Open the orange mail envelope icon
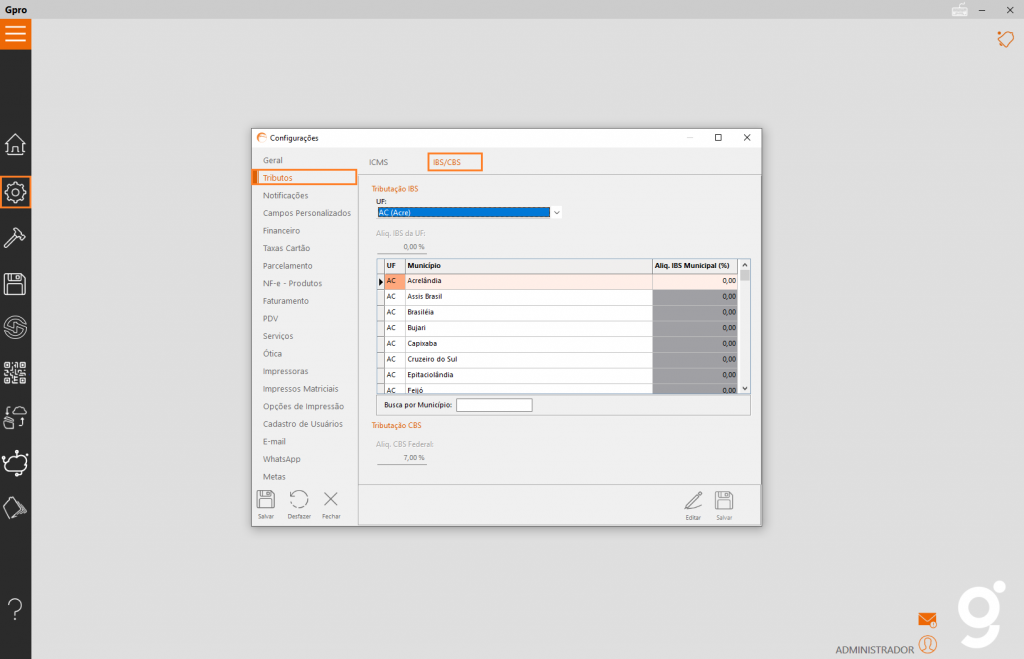This screenshot has height=659, width=1024. (927, 620)
